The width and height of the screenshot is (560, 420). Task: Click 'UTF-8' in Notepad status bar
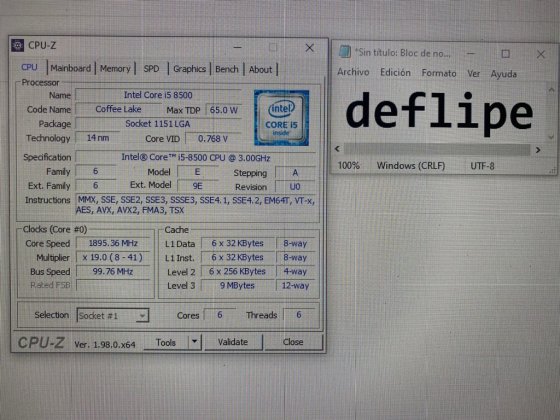(x=482, y=166)
